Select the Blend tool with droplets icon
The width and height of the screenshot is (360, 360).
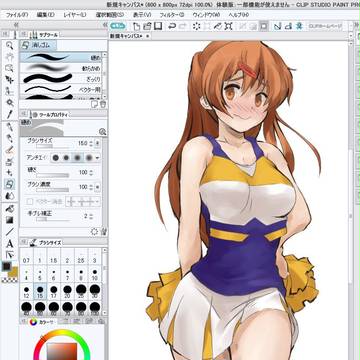10,195
